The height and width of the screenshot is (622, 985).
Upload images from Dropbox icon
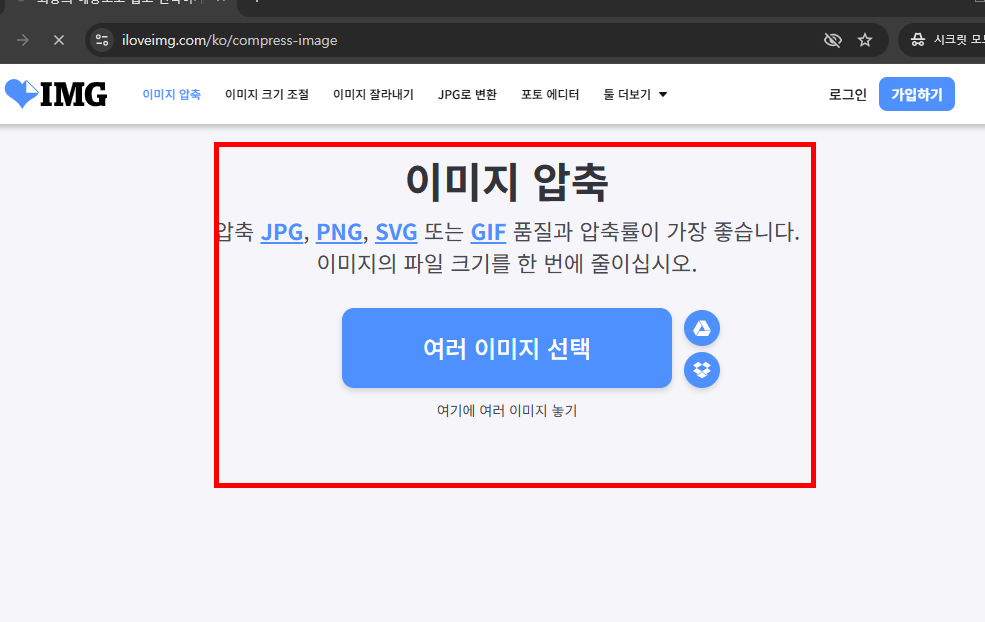coord(702,370)
